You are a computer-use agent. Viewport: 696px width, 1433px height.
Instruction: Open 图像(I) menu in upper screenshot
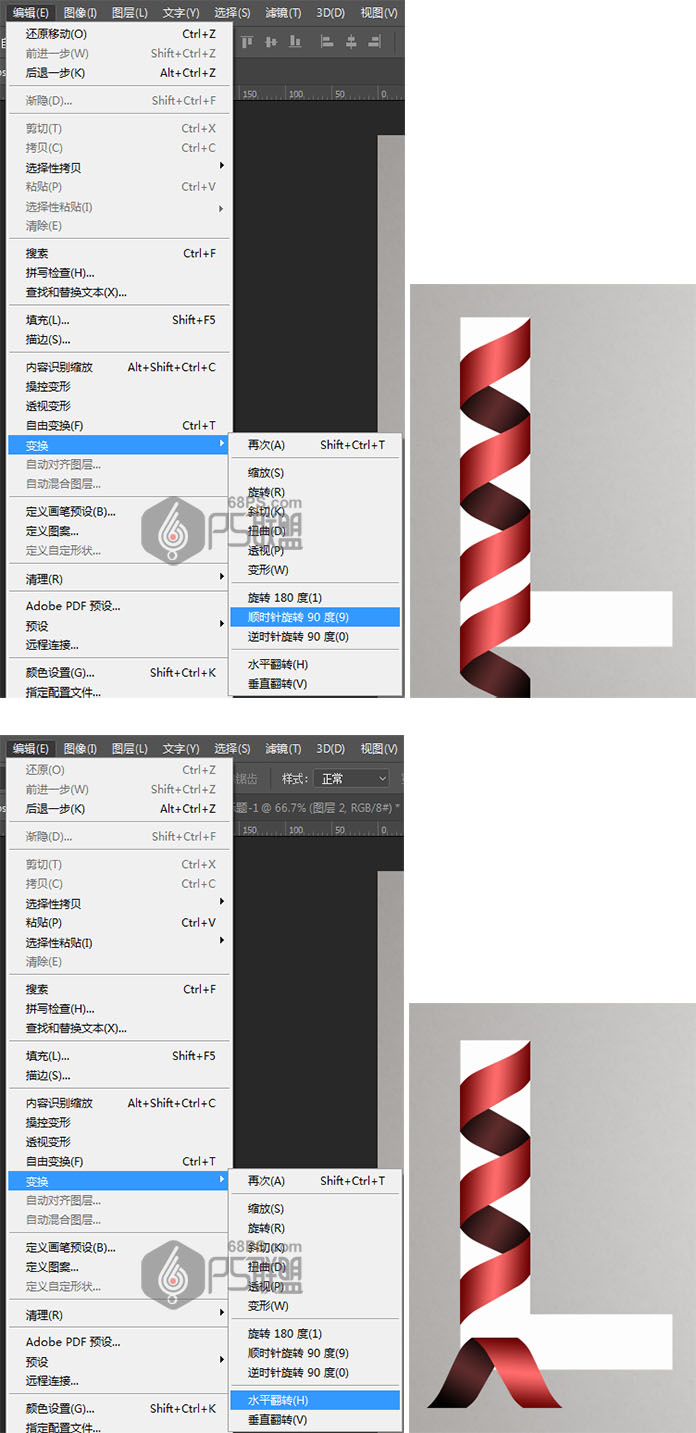(80, 12)
